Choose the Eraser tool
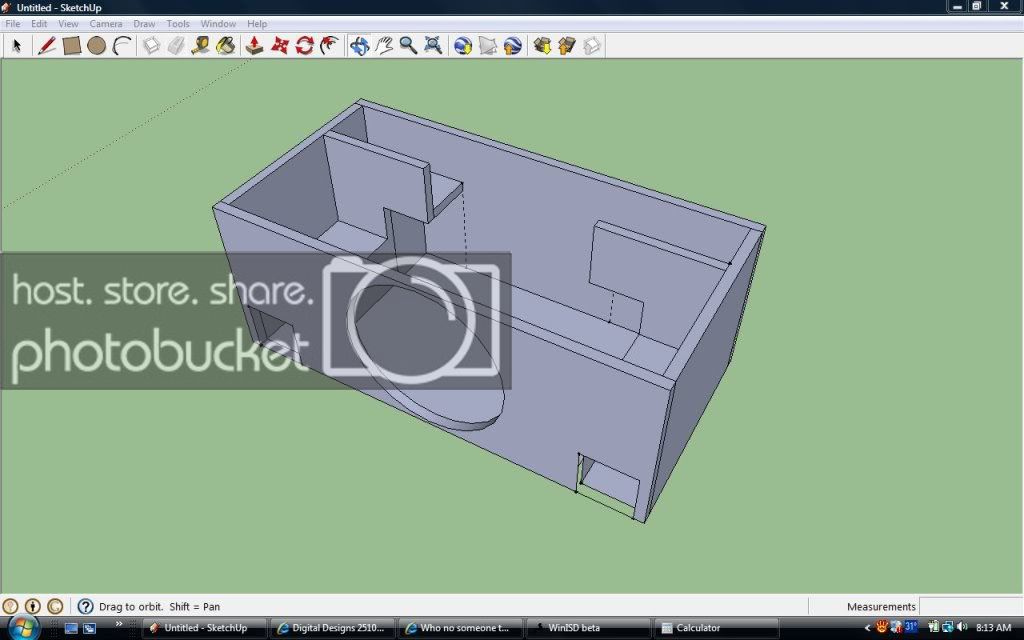 click(x=176, y=46)
